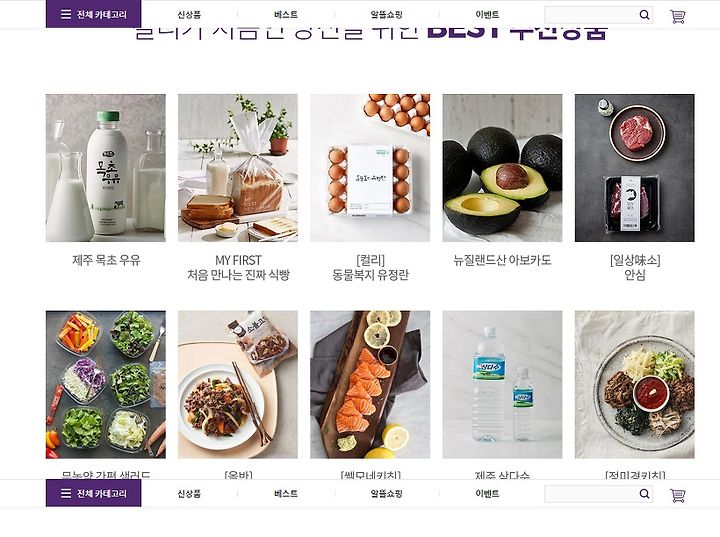
Task: Open 제주 목초 우유 product link
Action: pyautogui.click(x=106, y=260)
